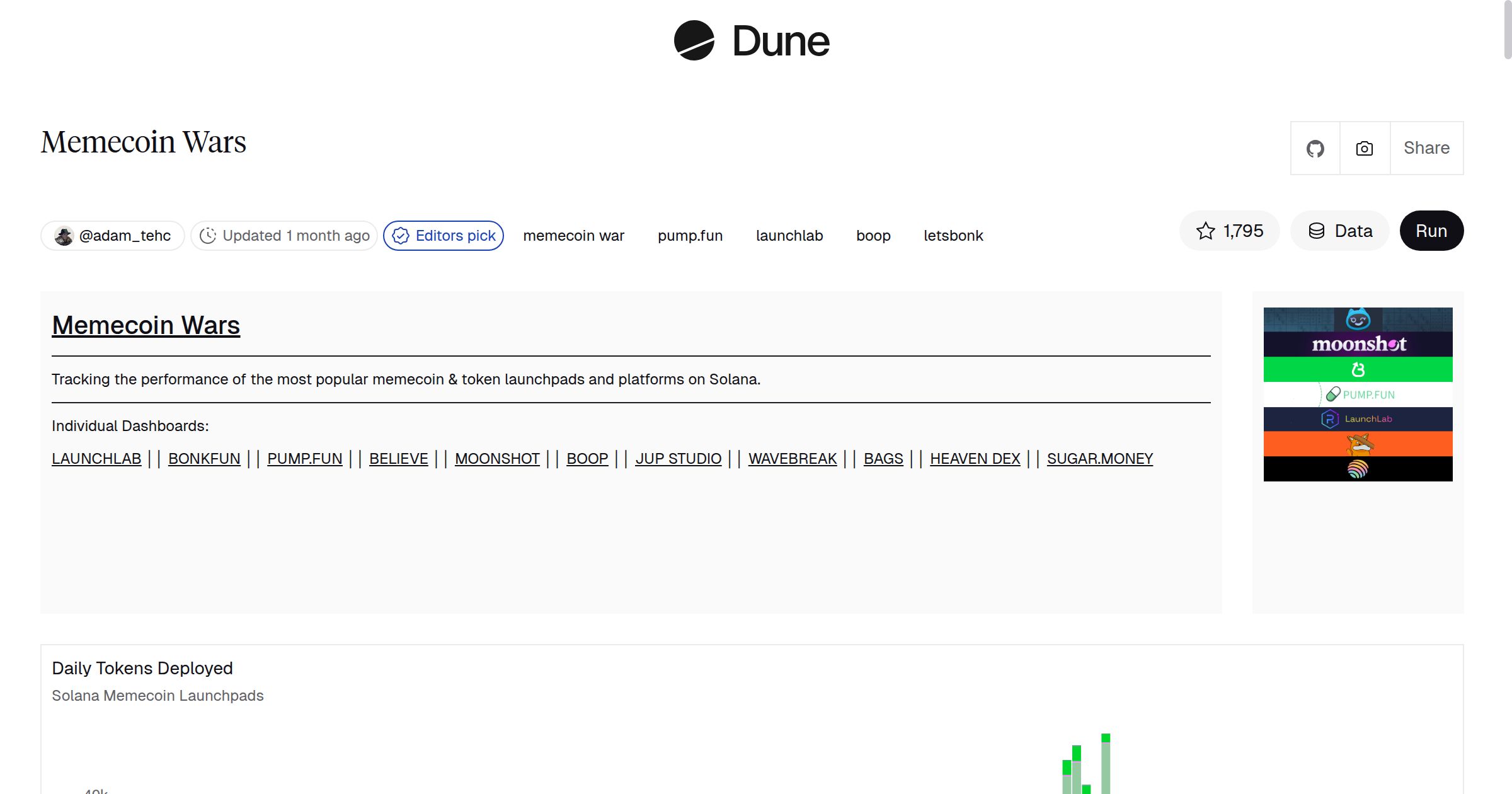Click the Daily Tokens Deployed chart area
1512x794 pixels.
coord(756,756)
